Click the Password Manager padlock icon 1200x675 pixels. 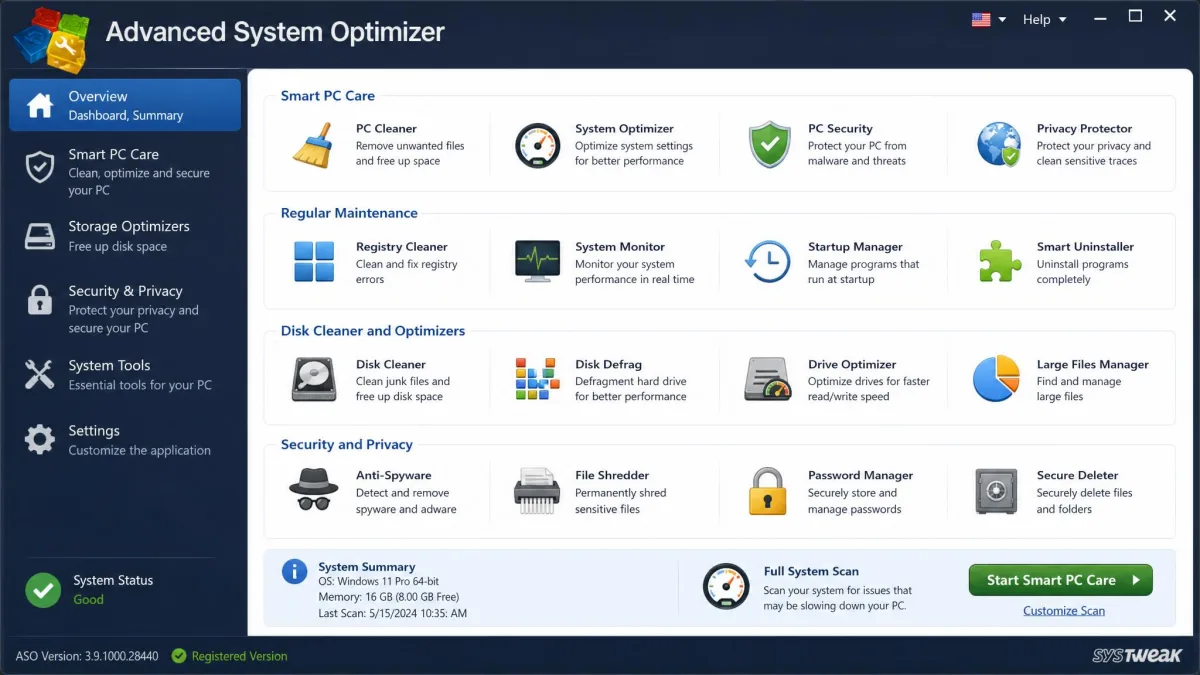(768, 491)
